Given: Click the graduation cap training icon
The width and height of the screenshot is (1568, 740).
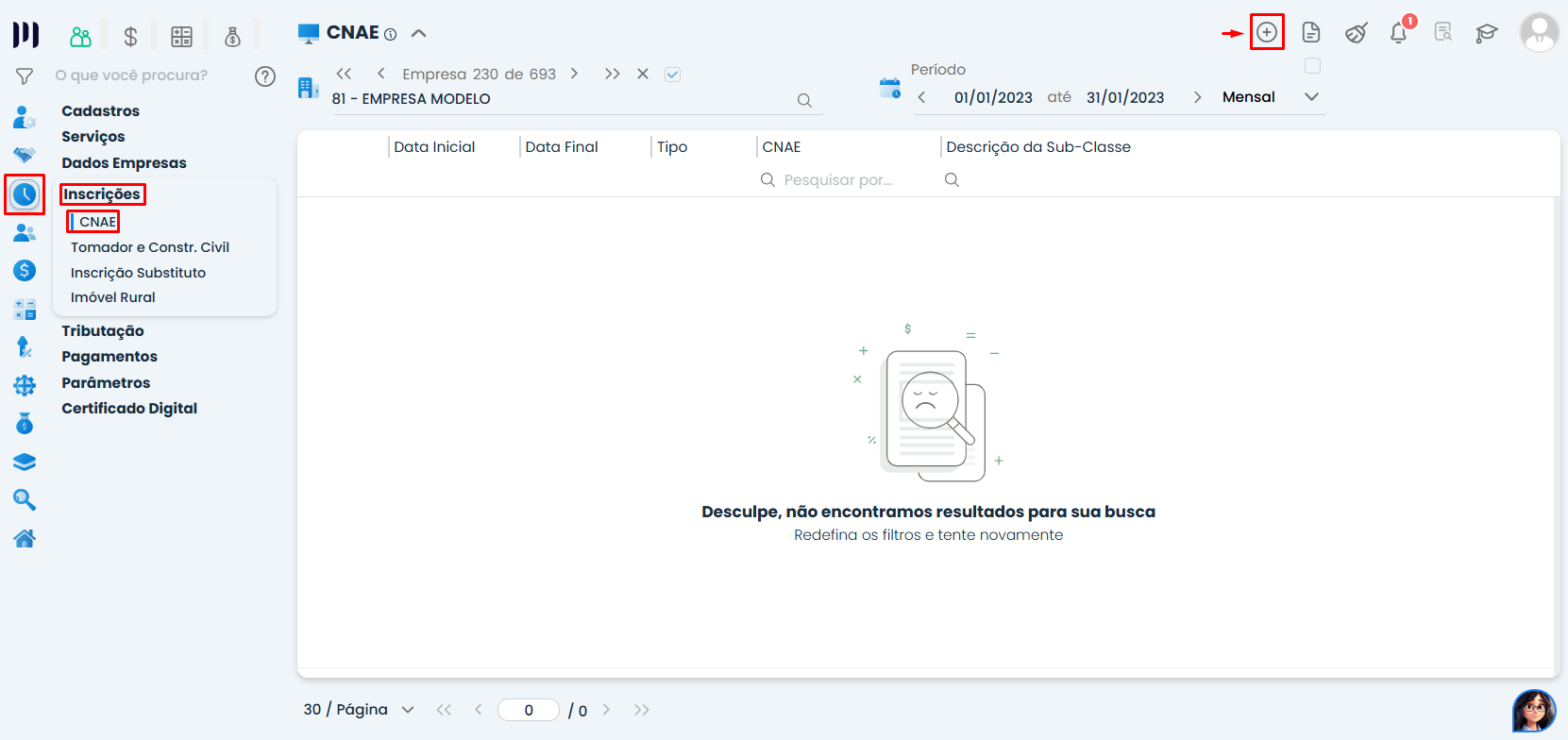Looking at the screenshot, I should (1487, 33).
